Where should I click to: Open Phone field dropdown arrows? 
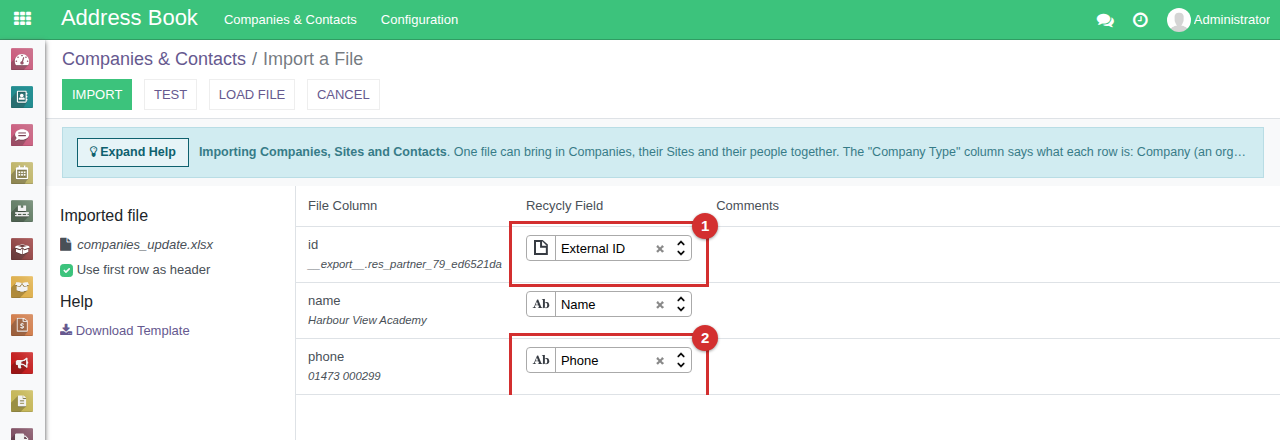(681, 360)
